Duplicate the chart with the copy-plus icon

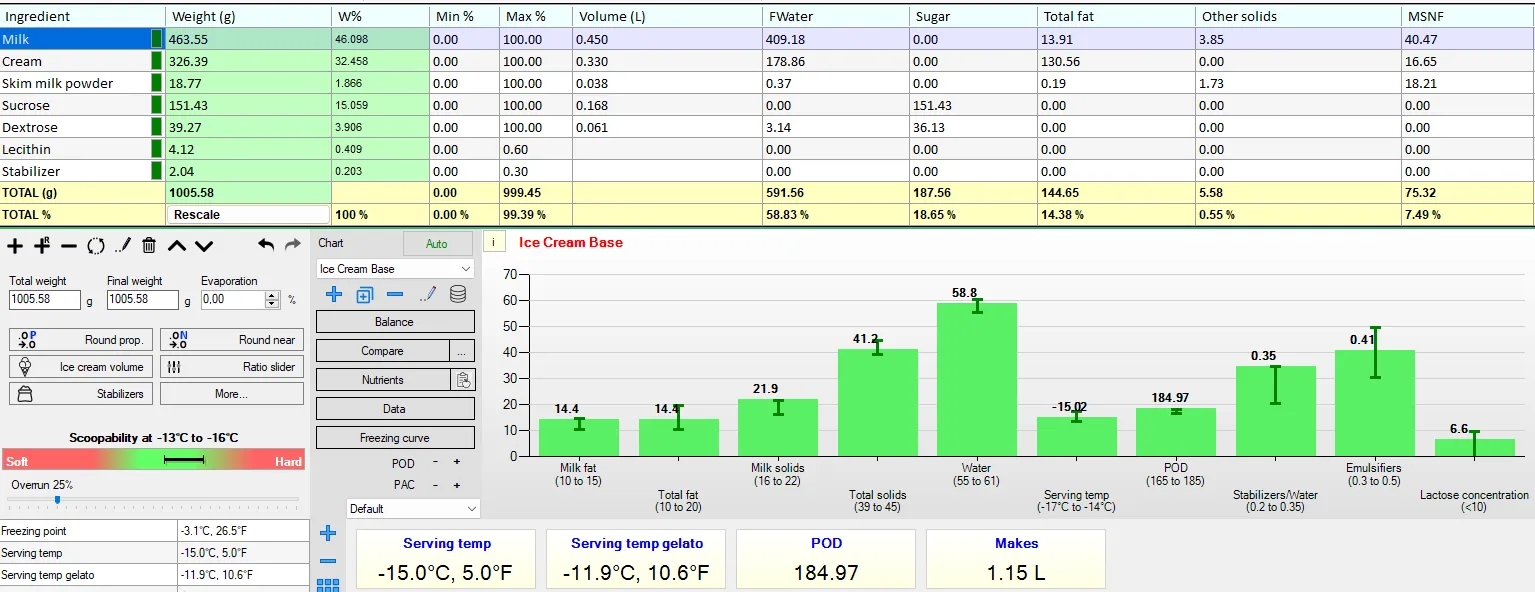tap(365, 294)
